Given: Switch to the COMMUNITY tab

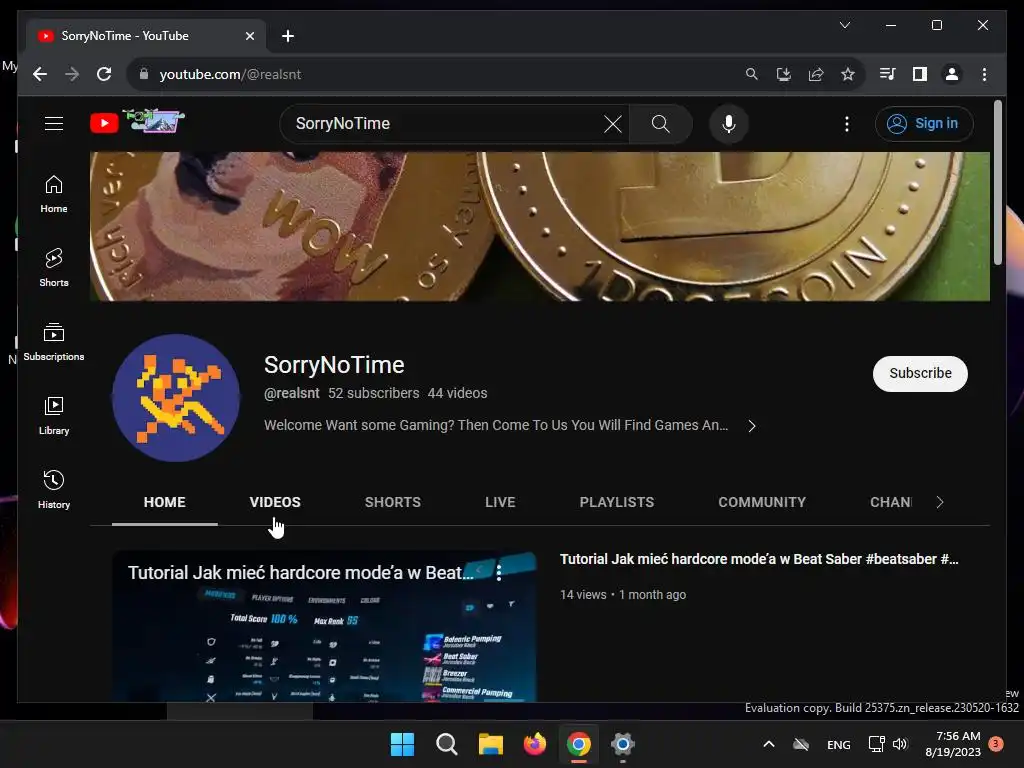Looking at the screenshot, I should 762,502.
